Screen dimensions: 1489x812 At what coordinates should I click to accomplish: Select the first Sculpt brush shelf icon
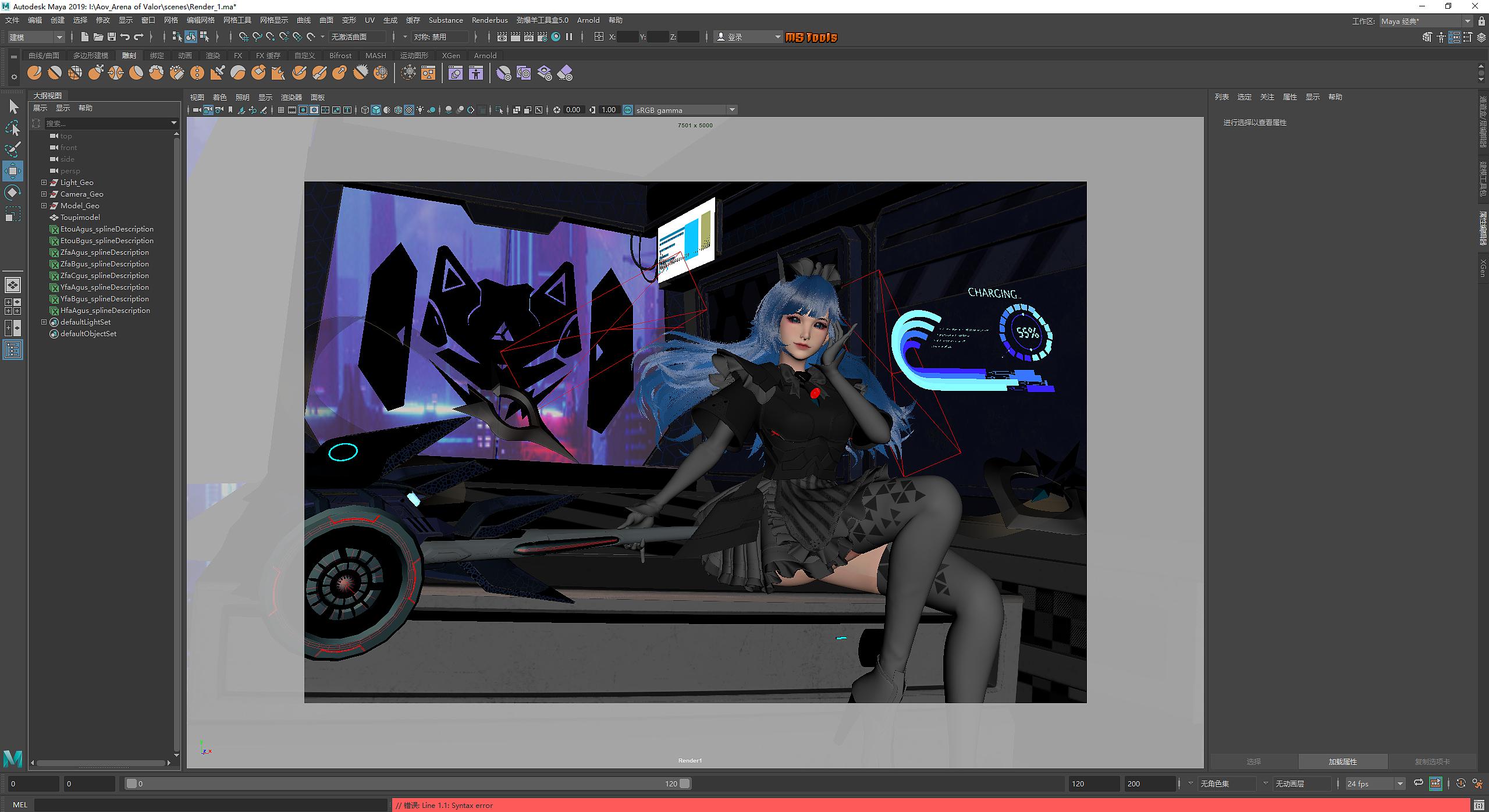34,73
